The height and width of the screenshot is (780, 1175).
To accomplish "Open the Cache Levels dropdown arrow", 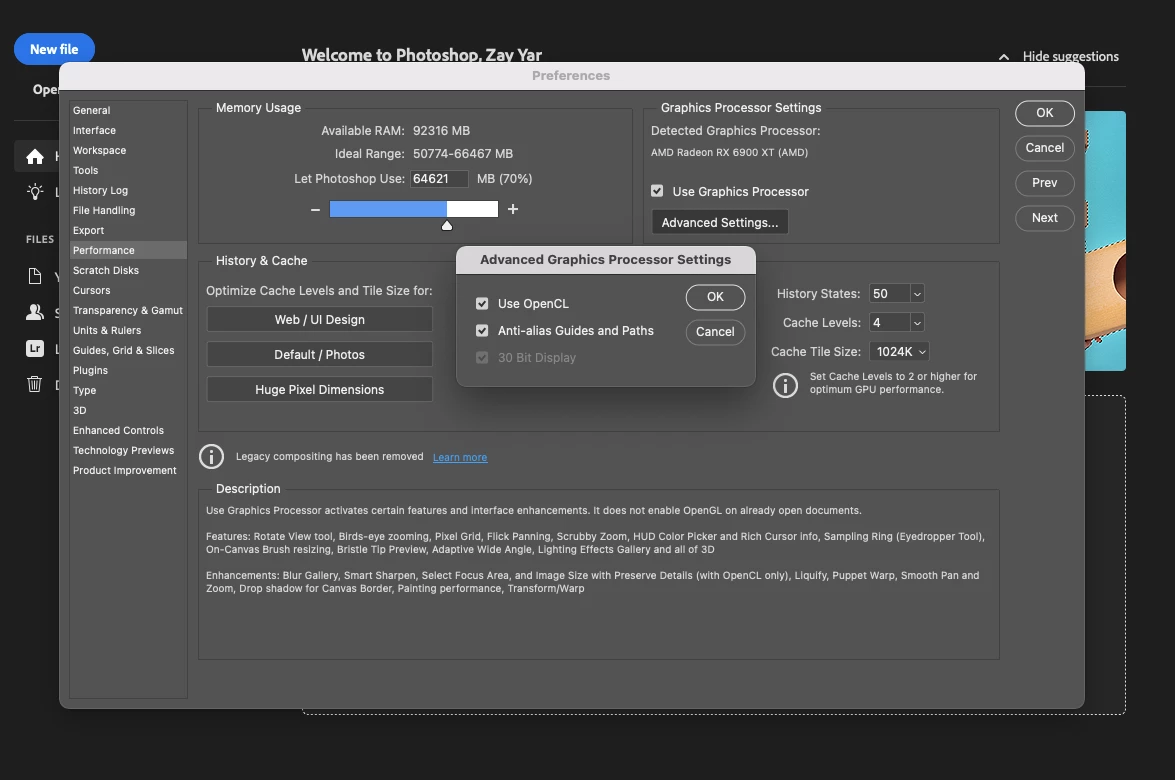I will tap(917, 323).
